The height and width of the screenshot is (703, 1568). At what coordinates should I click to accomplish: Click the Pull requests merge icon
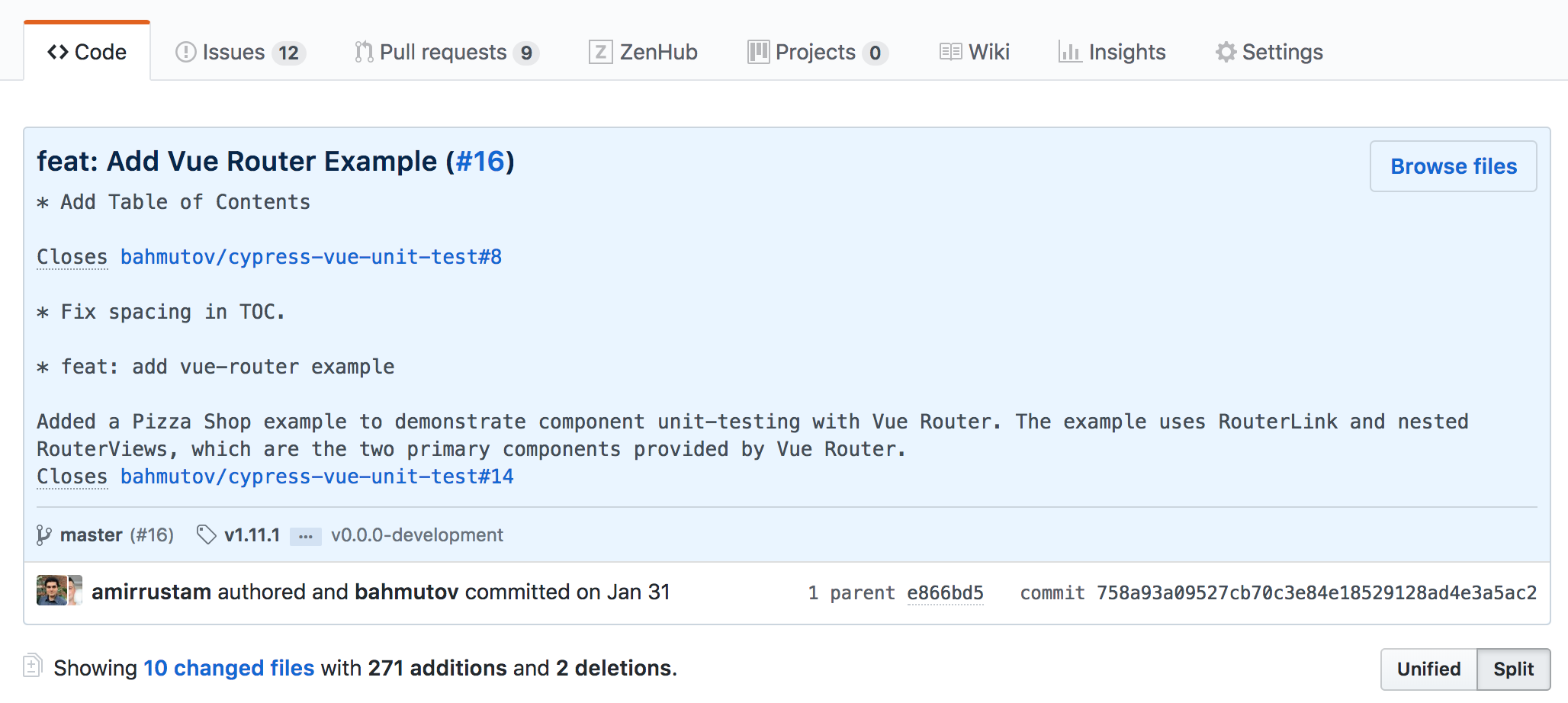[364, 52]
